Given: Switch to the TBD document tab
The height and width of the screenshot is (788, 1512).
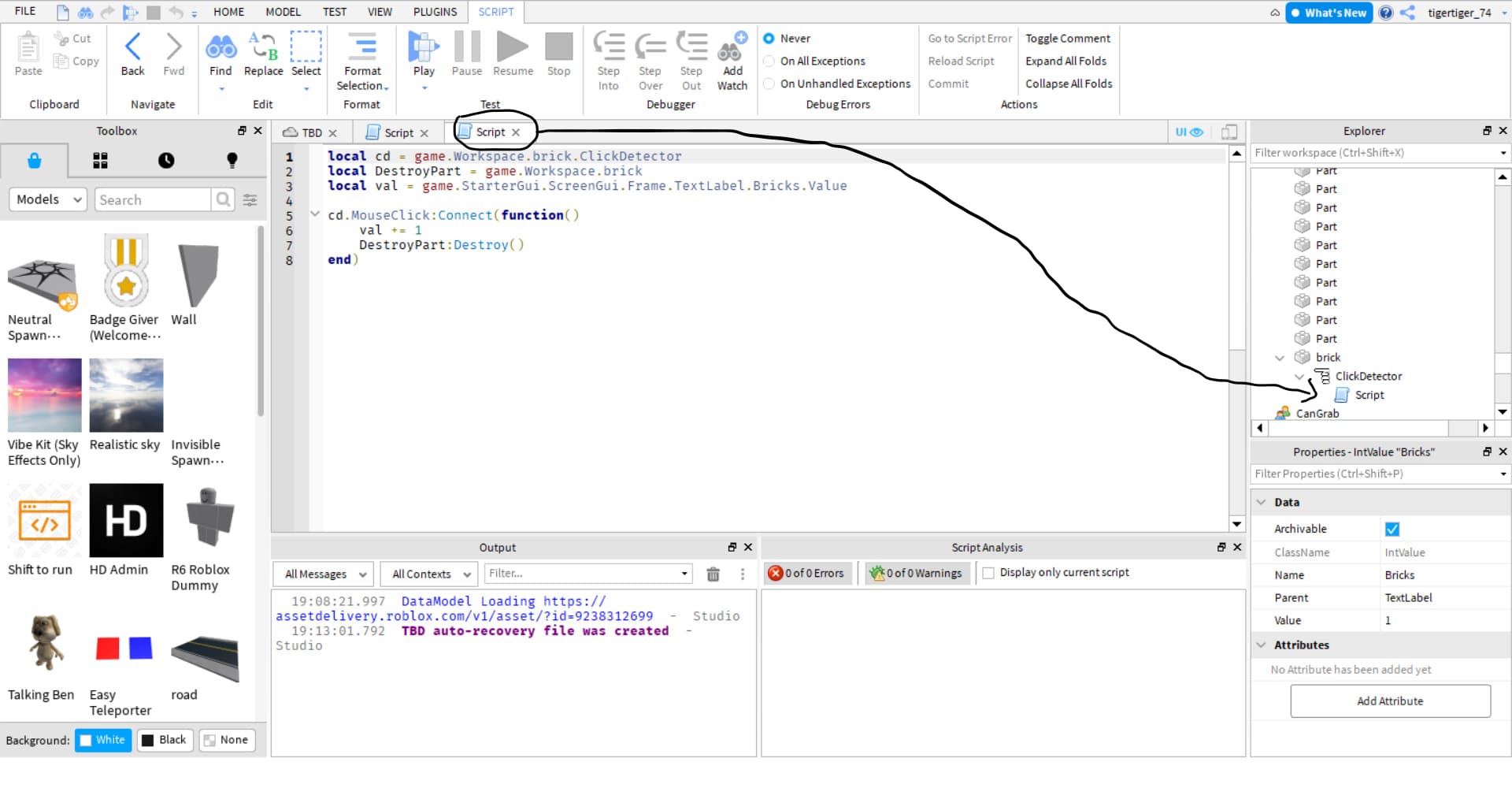Looking at the screenshot, I should pos(311,133).
